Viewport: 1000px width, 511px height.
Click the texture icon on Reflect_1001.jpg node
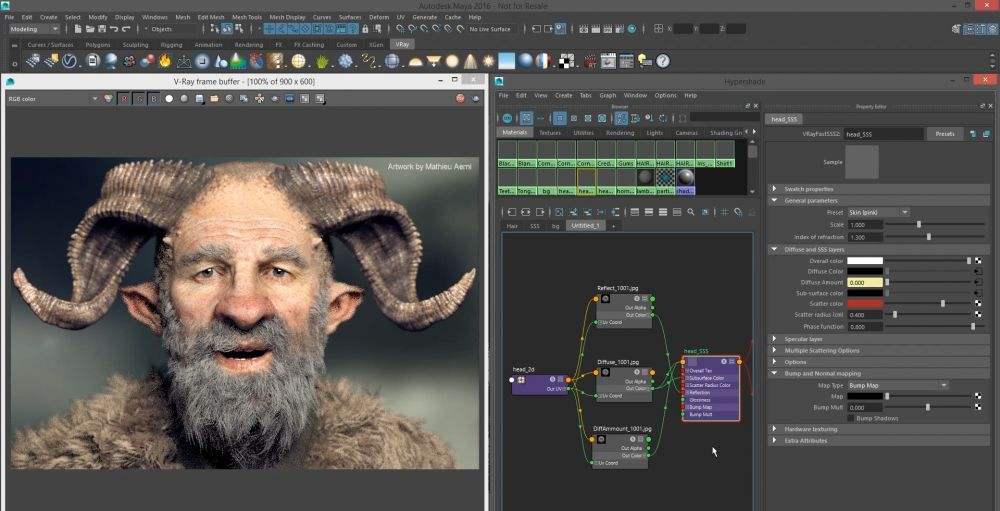[605, 298]
